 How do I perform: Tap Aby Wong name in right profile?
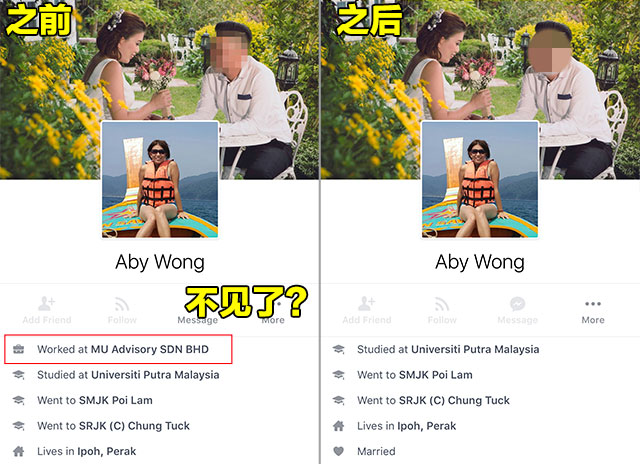[x=480, y=262]
